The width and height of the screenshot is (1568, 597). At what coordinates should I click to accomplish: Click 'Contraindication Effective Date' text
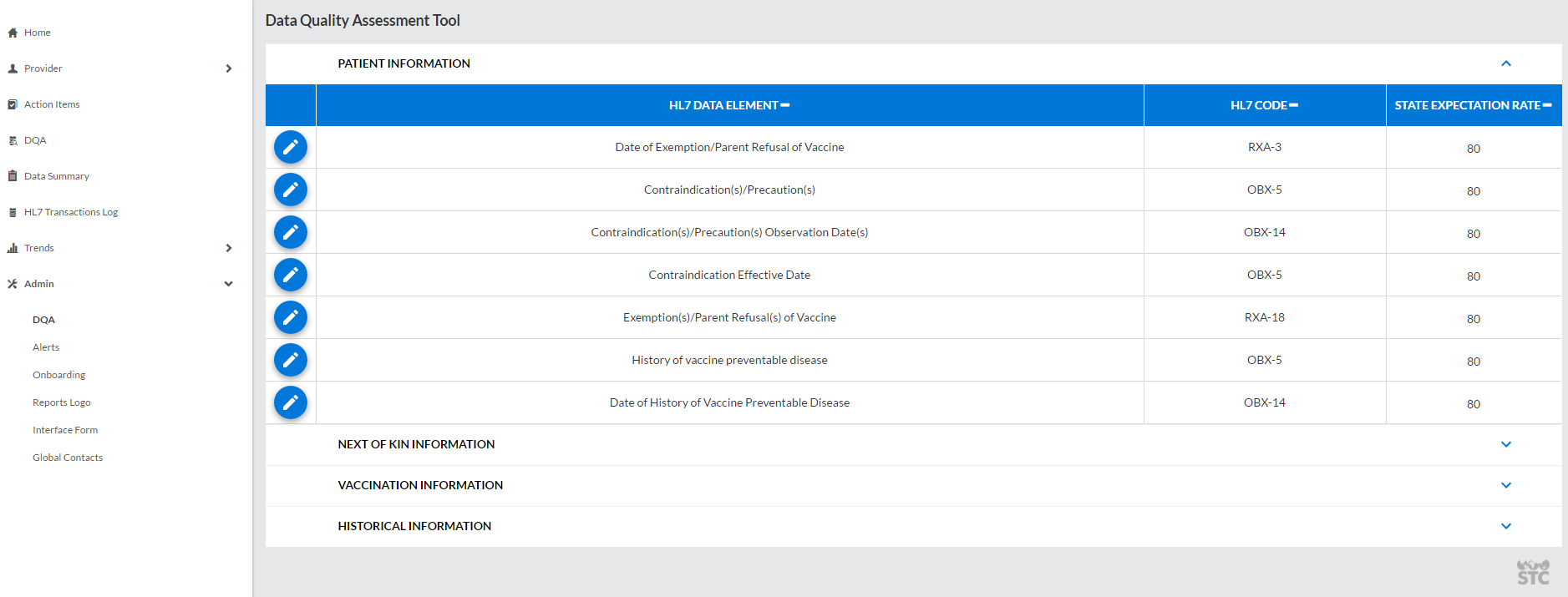[729, 275]
